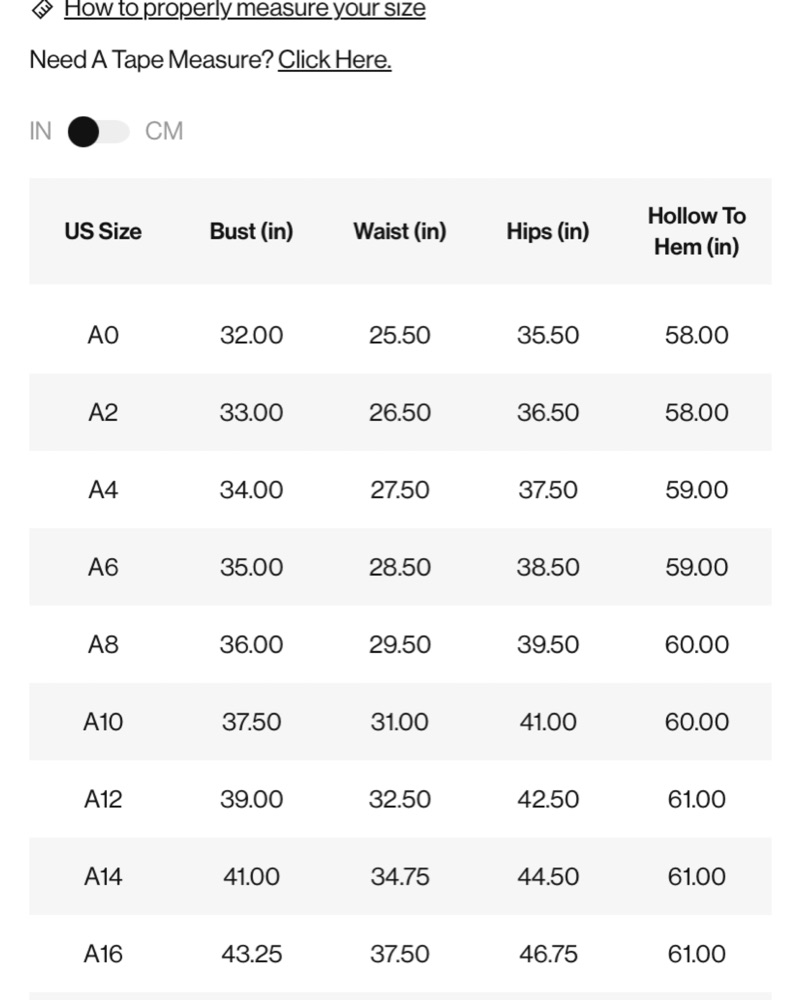
Task: Open 'How to properly measure your size' link
Action: point(245,10)
